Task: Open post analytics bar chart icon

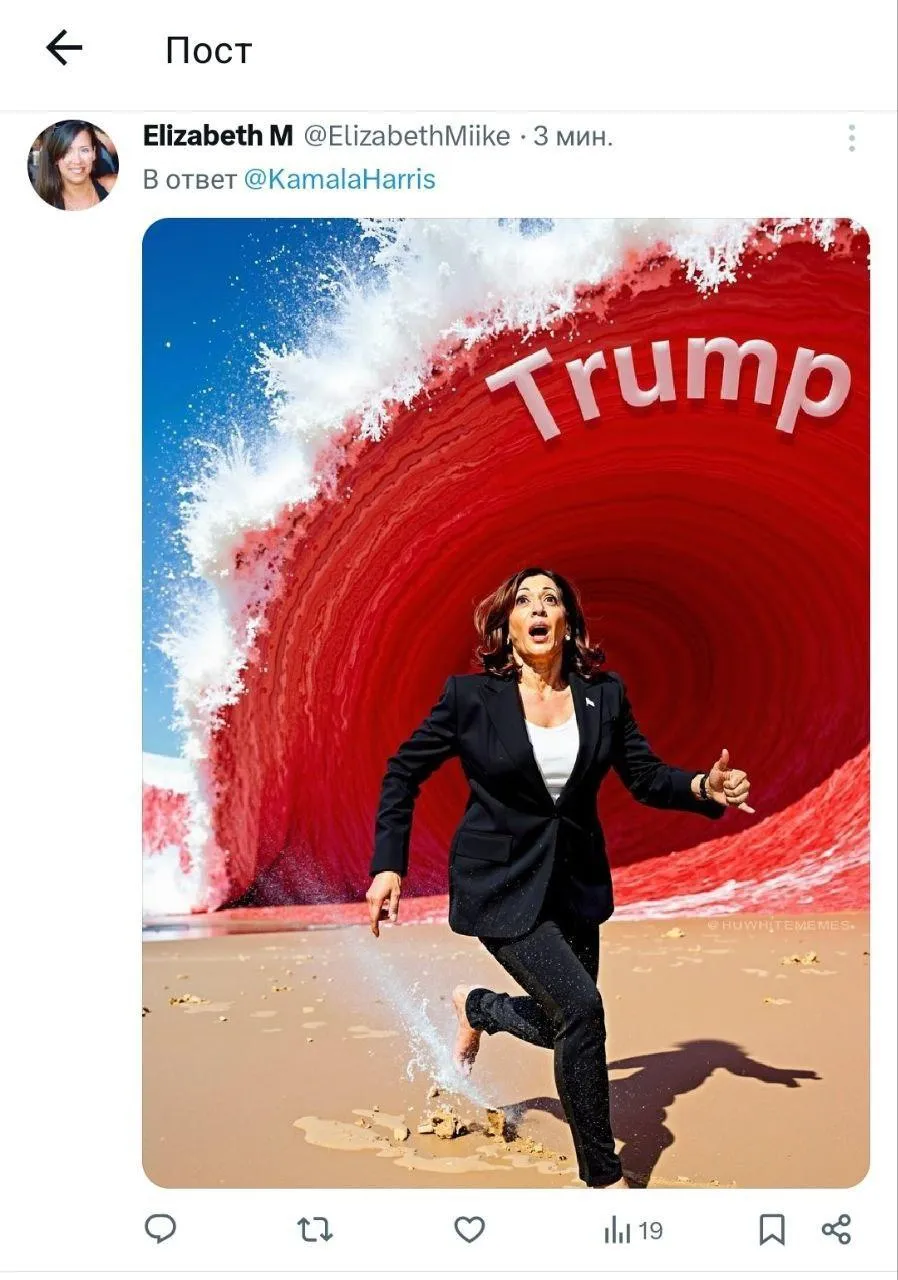Action: coord(617,1230)
